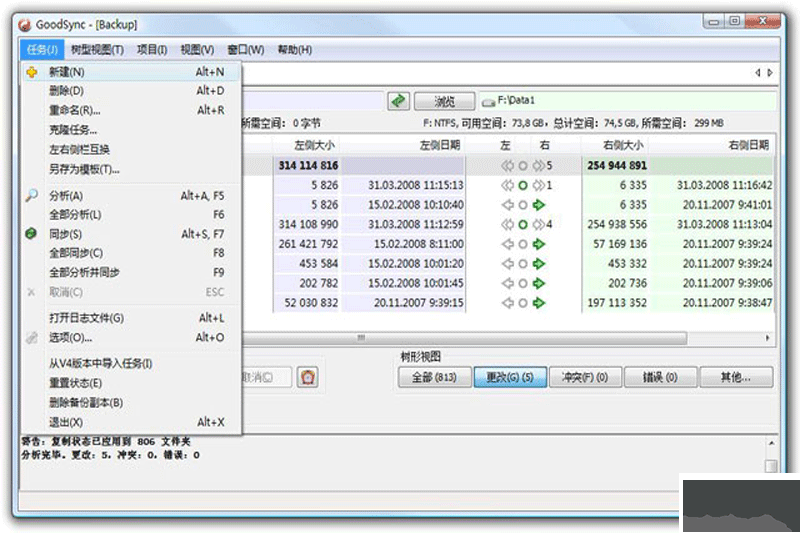
Task: Toggle right-arrow direction on the 57 169 136 row
Action: click(x=540, y=243)
